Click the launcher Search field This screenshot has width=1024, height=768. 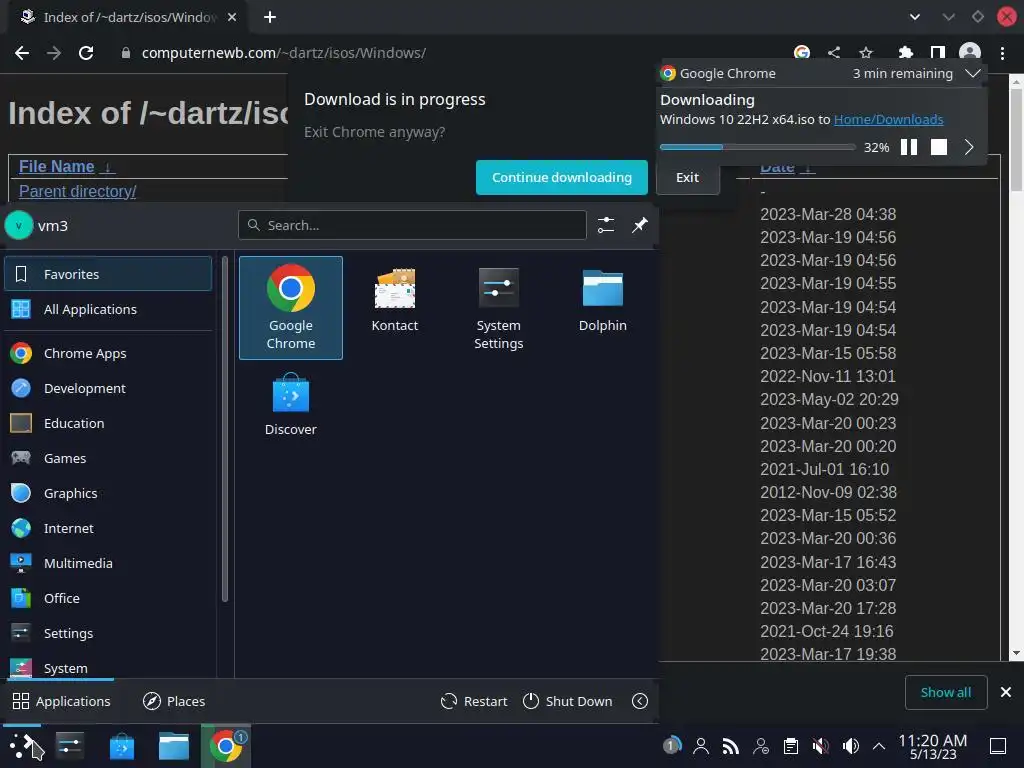(412, 225)
